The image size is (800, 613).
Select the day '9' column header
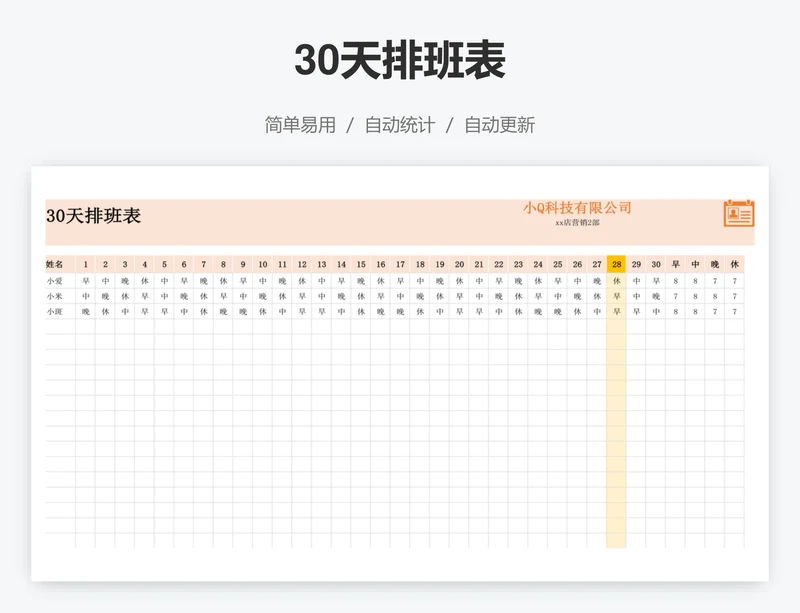(243, 264)
